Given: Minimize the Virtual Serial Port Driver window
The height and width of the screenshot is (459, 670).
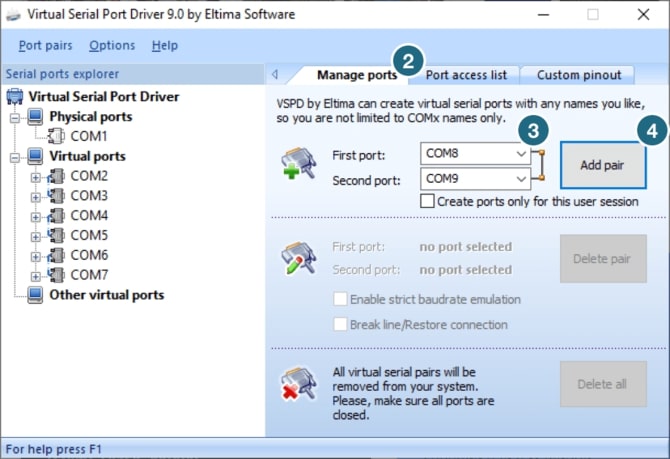Looking at the screenshot, I should pyautogui.click(x=543, y=15).
